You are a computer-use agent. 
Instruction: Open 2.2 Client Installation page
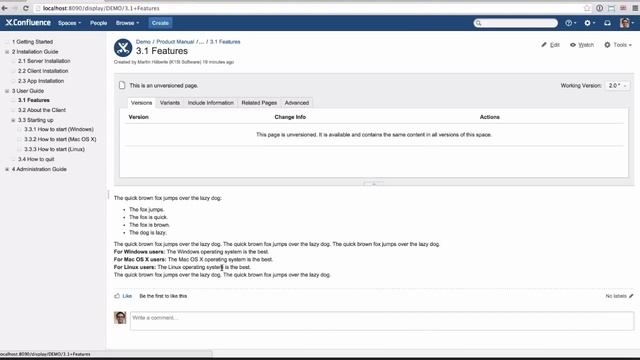(43, 71)
